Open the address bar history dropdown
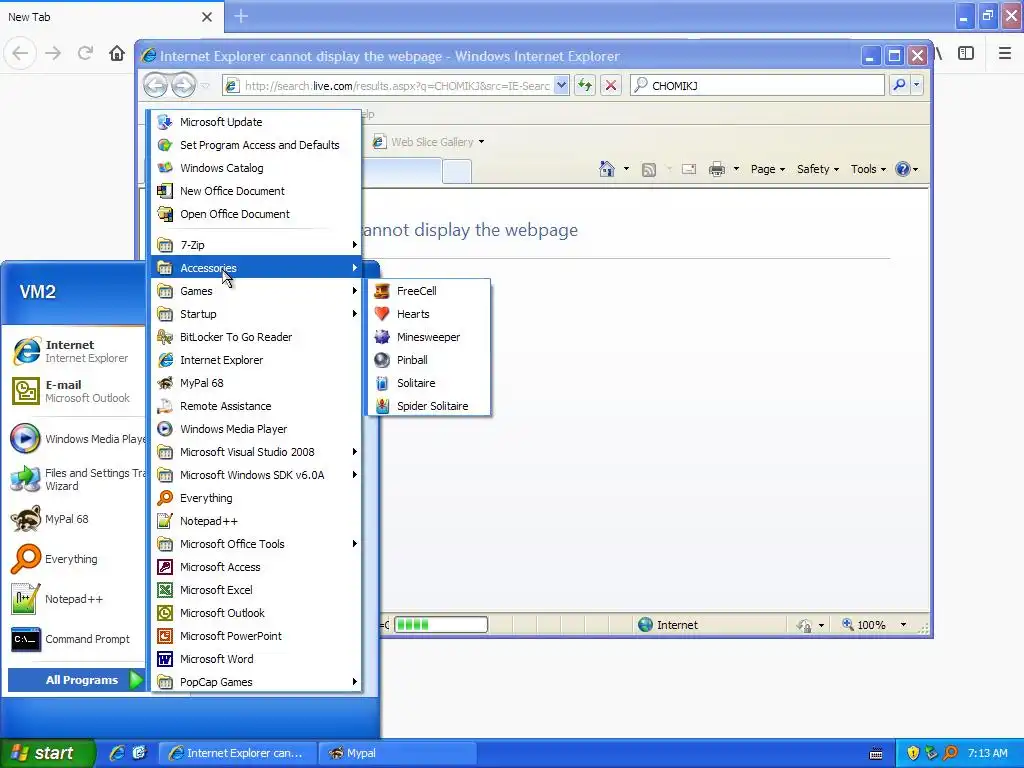1024x768 pixels. [x=561, y=86]
